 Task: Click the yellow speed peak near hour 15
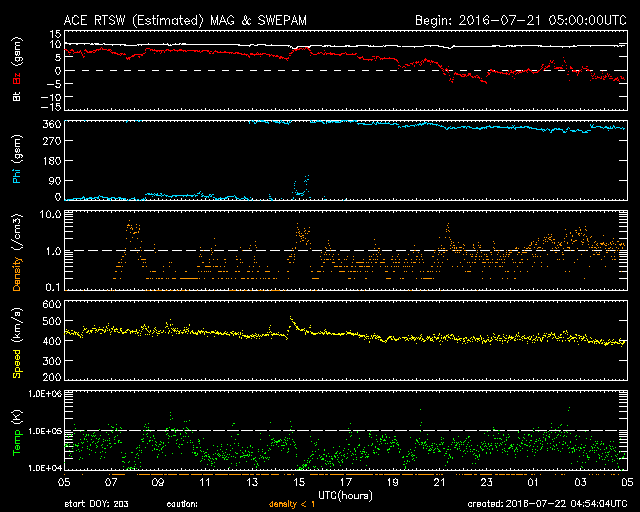click(x=291, y=320)
